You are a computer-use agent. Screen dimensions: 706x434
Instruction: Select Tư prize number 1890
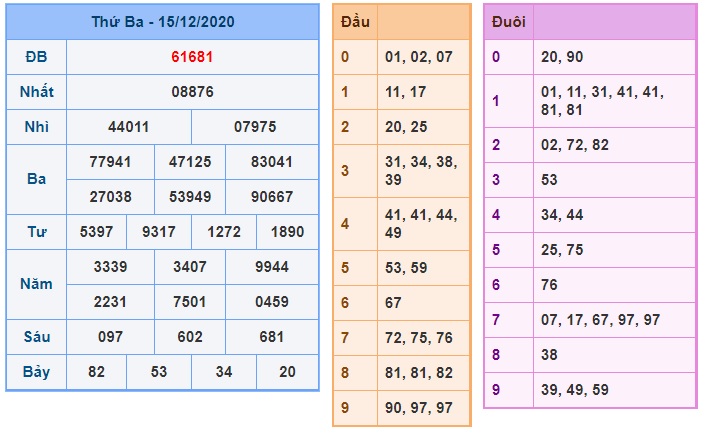[287, 232]
